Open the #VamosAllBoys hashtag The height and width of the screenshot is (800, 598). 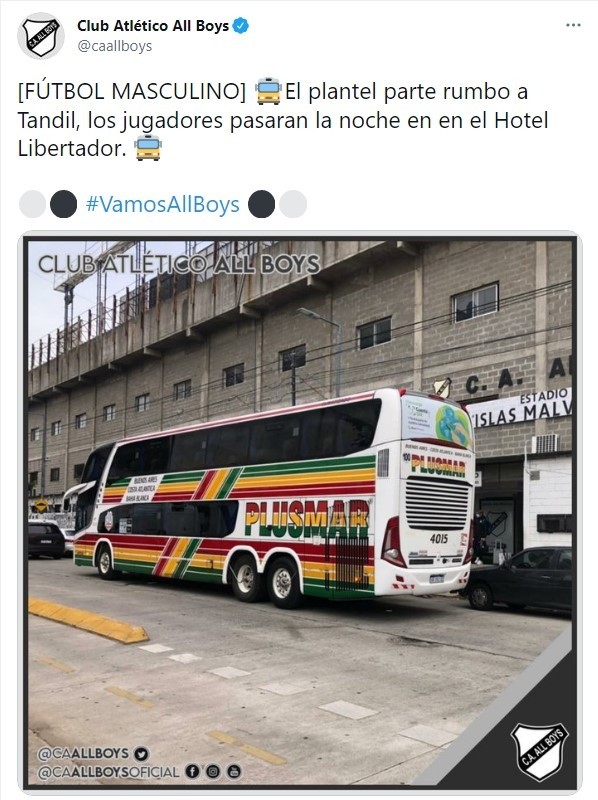point(163,204)
